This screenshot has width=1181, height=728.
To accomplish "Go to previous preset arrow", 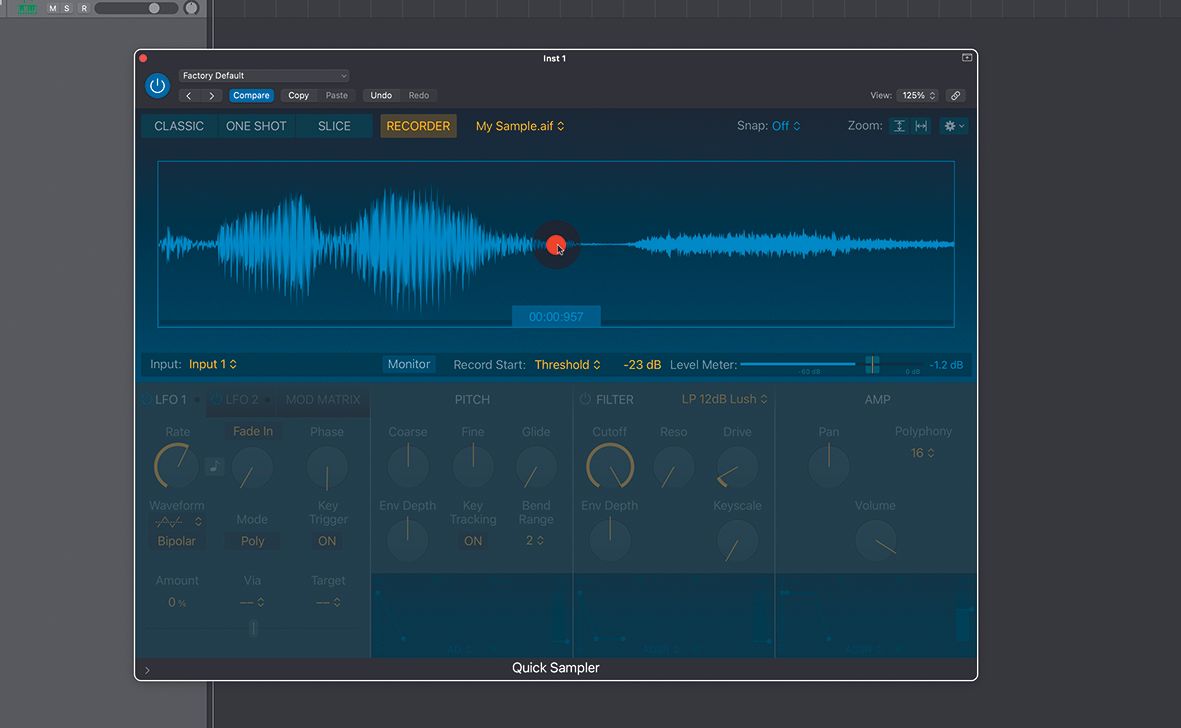I will point(190,96).
